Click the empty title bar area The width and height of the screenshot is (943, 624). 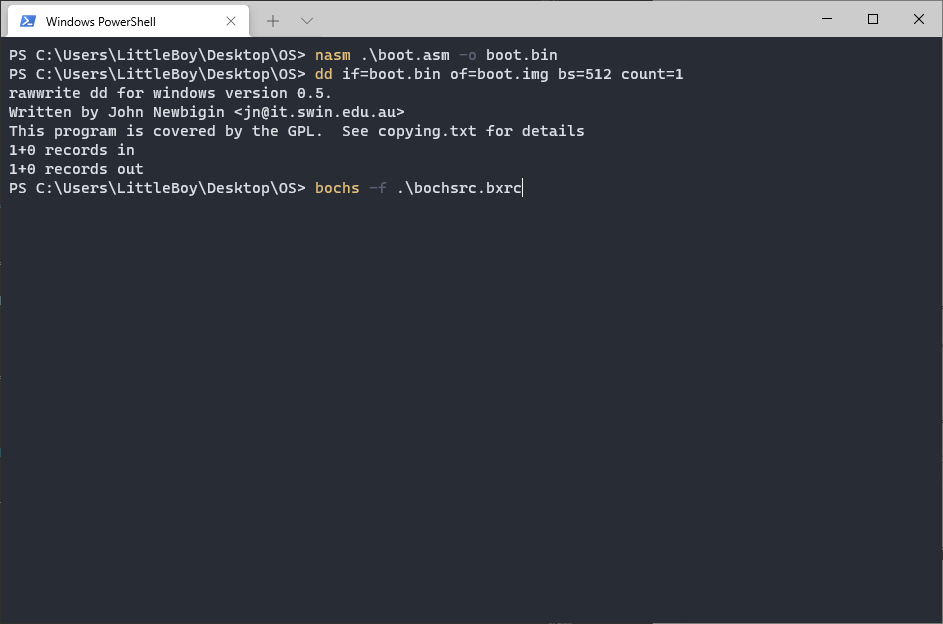[559, 20]
